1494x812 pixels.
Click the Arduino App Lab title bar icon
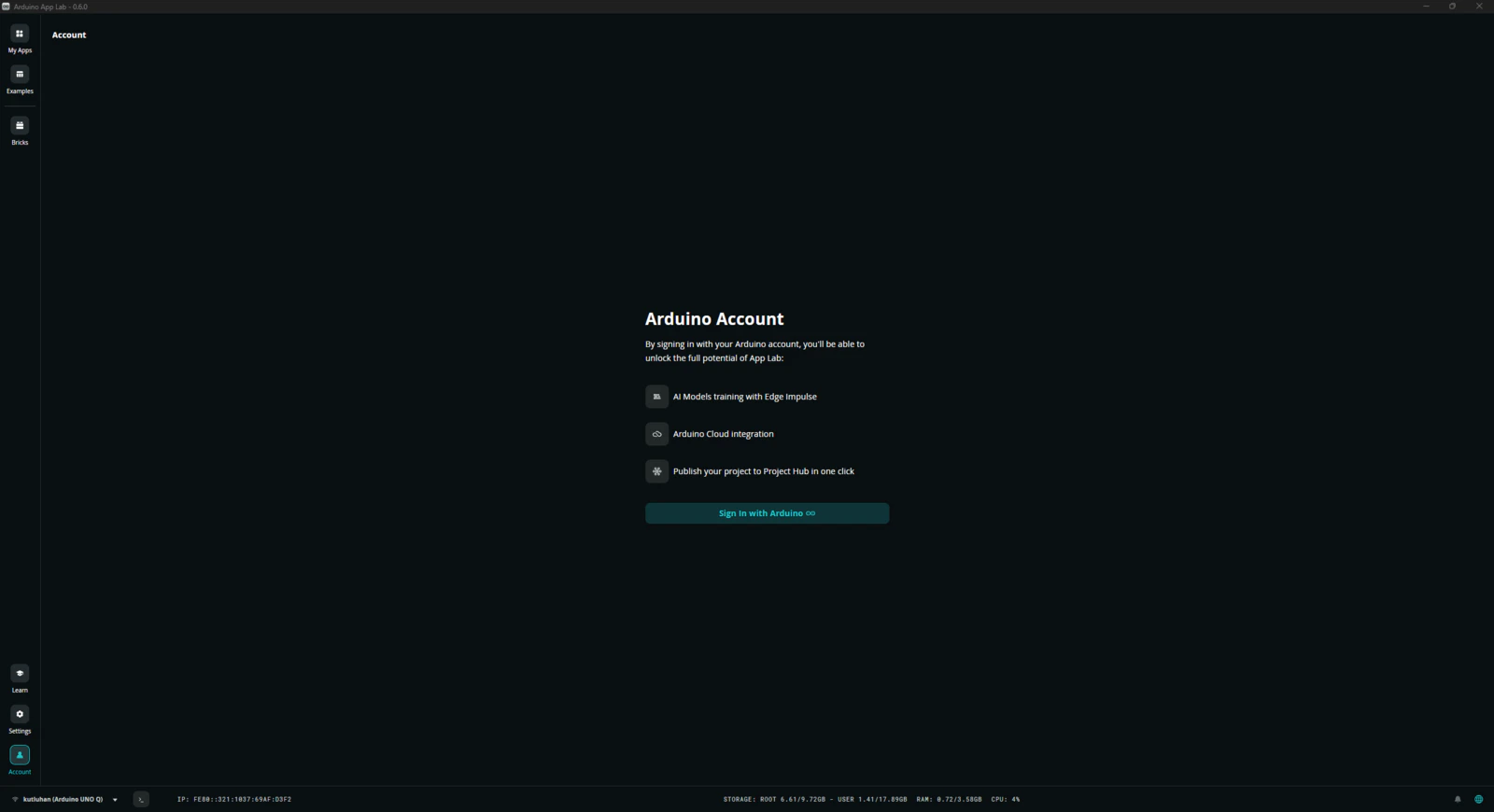click(x=6, y=7)
